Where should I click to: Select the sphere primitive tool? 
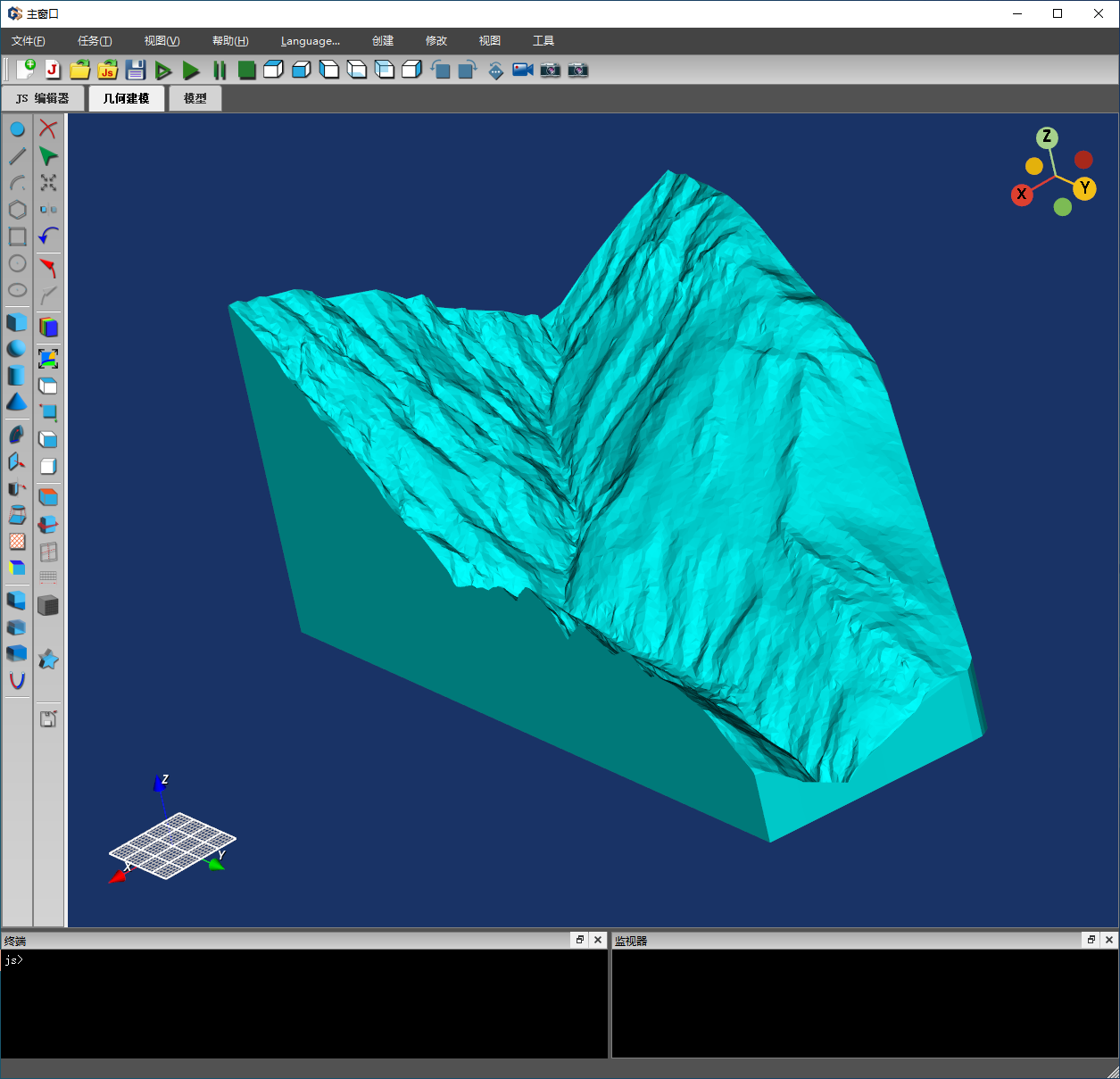tap(17, 349)
